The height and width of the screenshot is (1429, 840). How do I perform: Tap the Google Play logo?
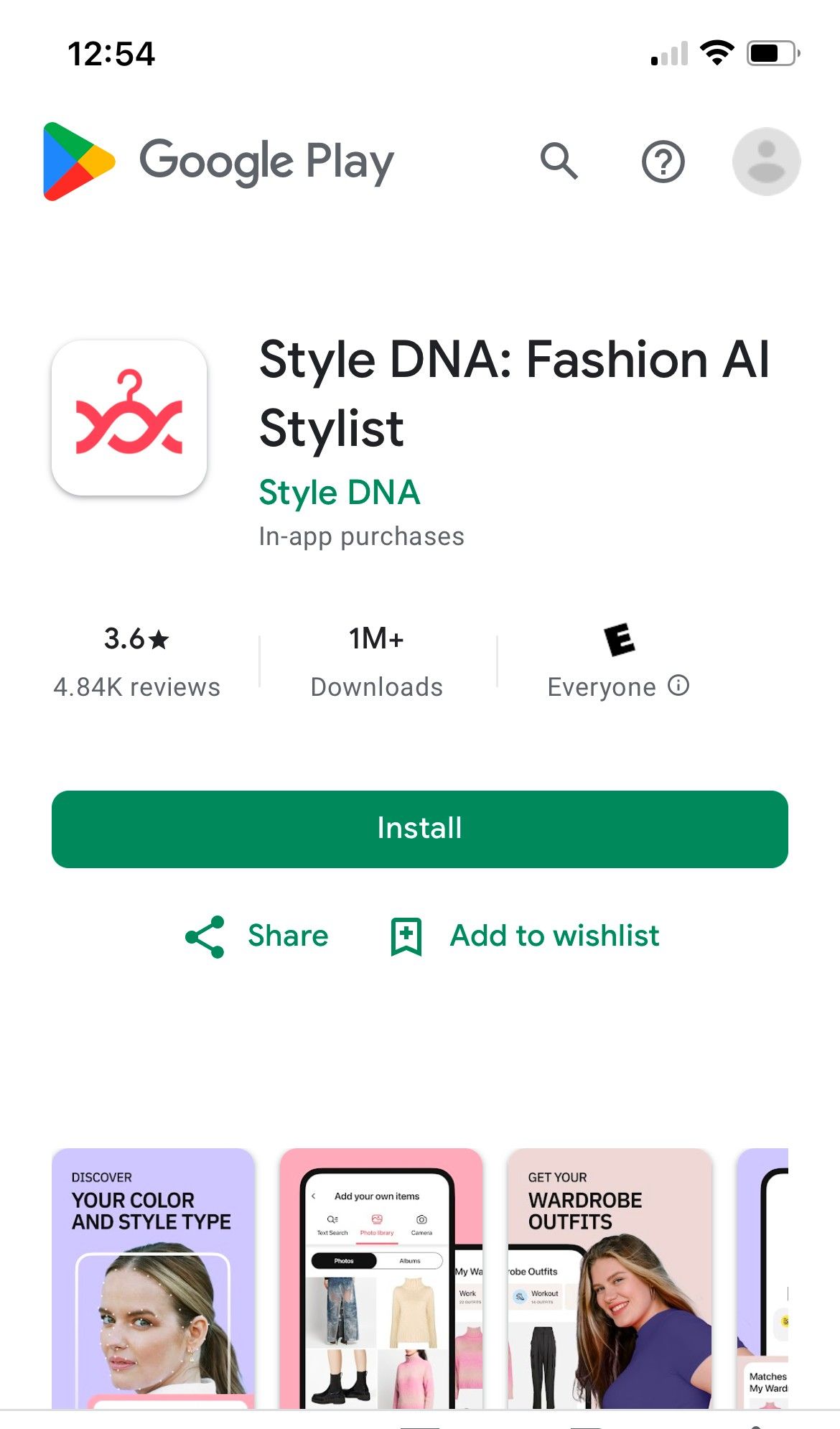pyautogui.click(x=218, y=162)
